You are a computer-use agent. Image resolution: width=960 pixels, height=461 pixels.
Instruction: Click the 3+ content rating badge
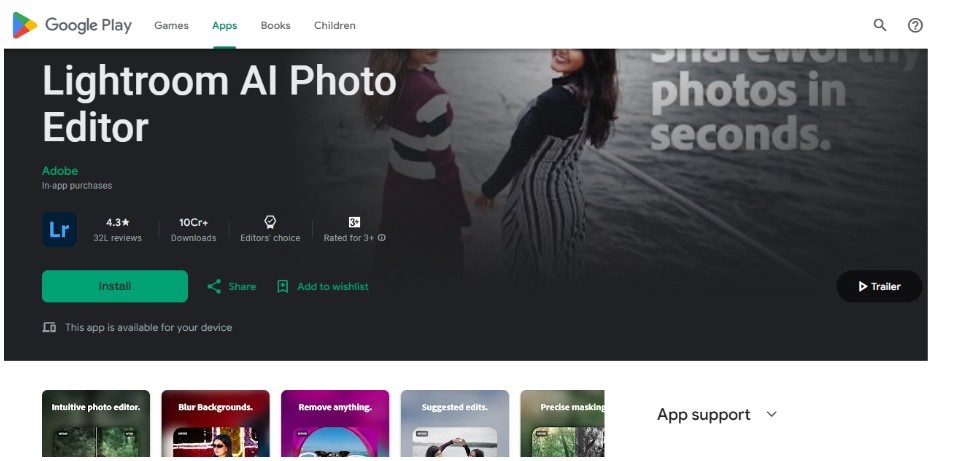coord(354,222)
